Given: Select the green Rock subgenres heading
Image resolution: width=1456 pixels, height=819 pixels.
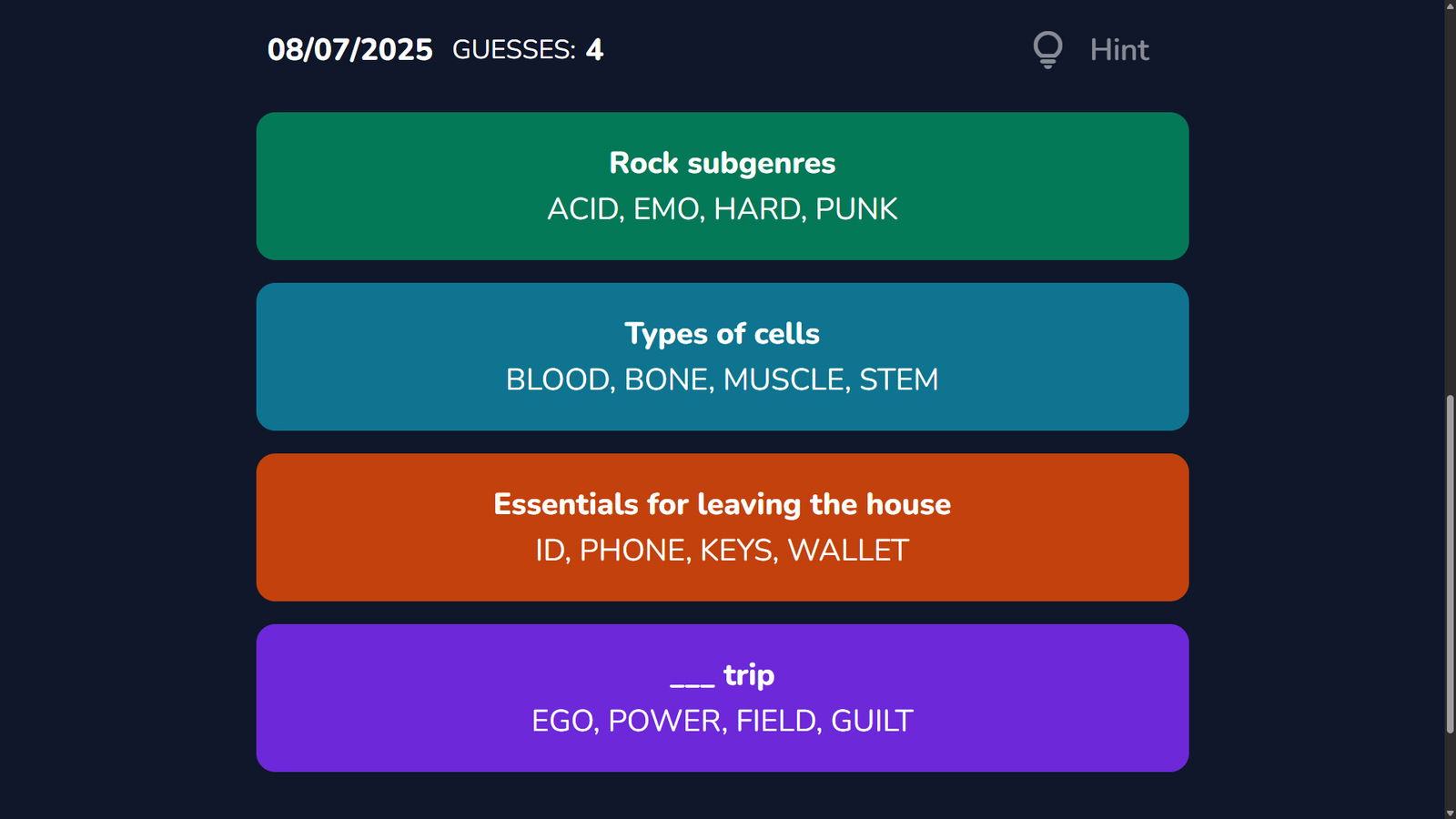Looking at the screenshot, I should point(722,163).
